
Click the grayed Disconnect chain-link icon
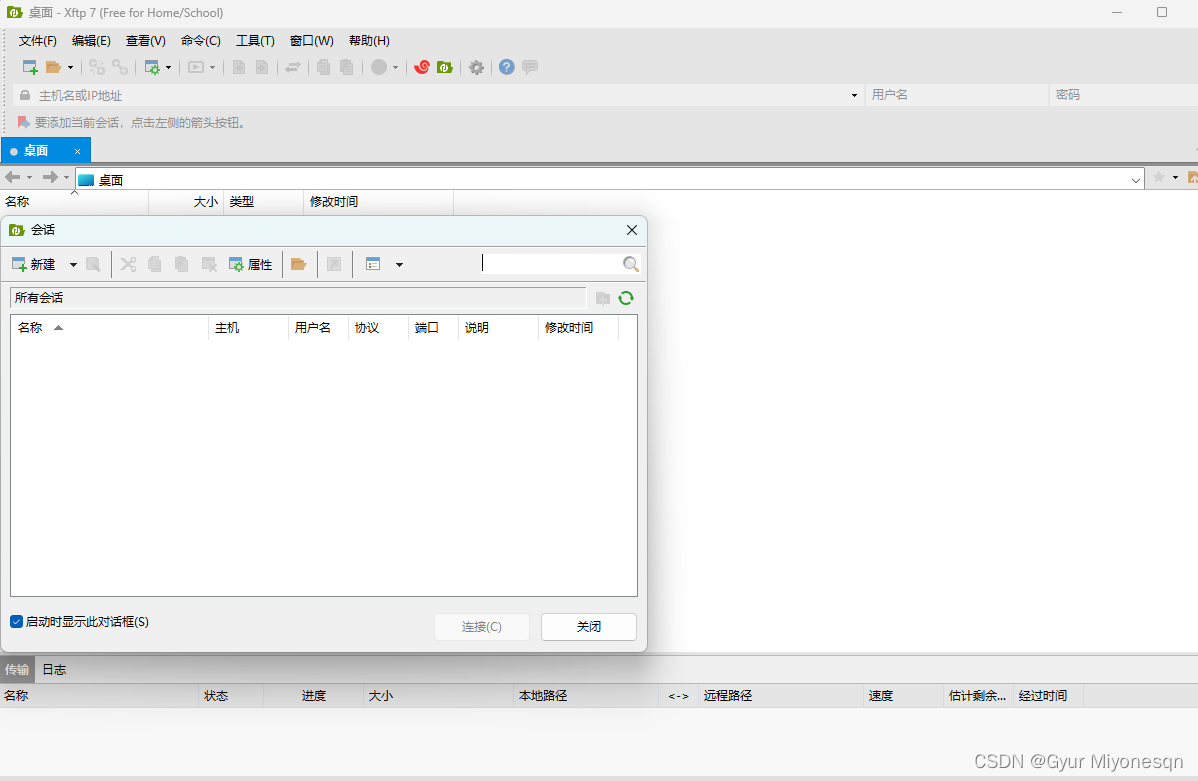(x=120, y=67)
